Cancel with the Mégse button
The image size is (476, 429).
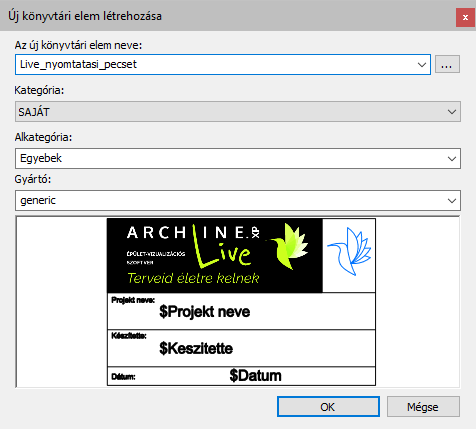click(x=423, y=407)
